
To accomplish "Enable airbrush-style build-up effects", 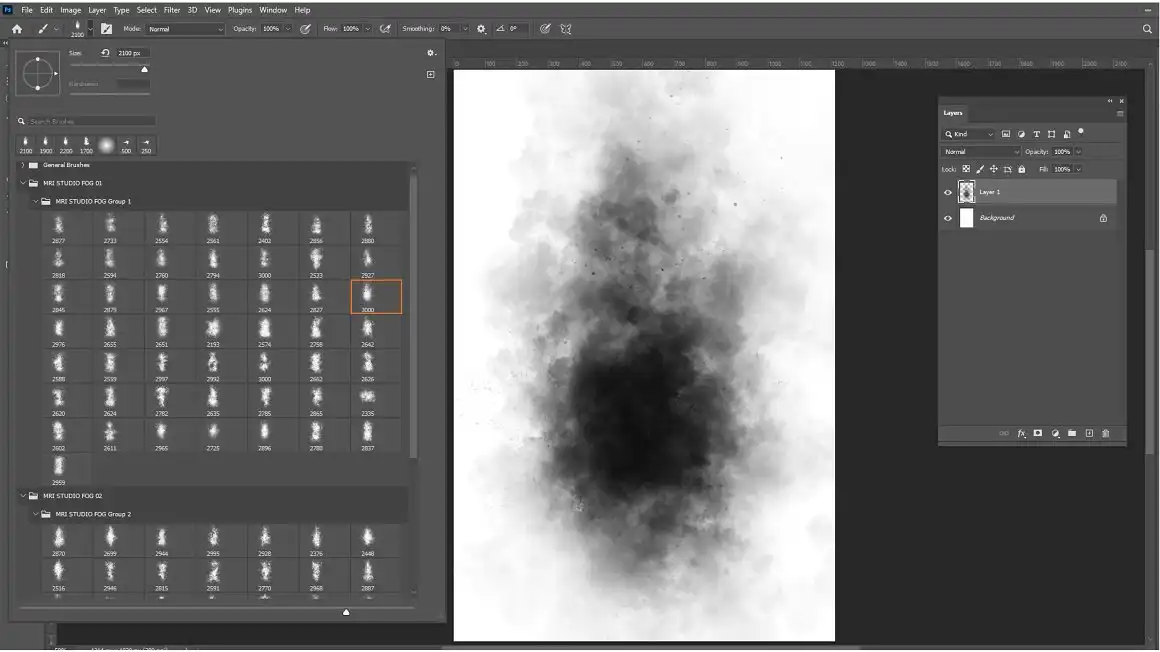I will pos(385,29).
